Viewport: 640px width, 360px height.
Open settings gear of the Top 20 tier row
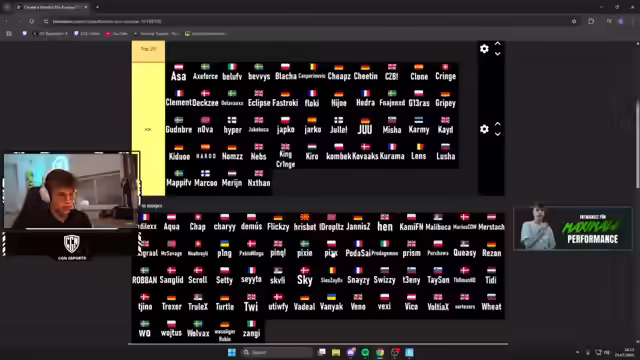(x=484, y=49)
